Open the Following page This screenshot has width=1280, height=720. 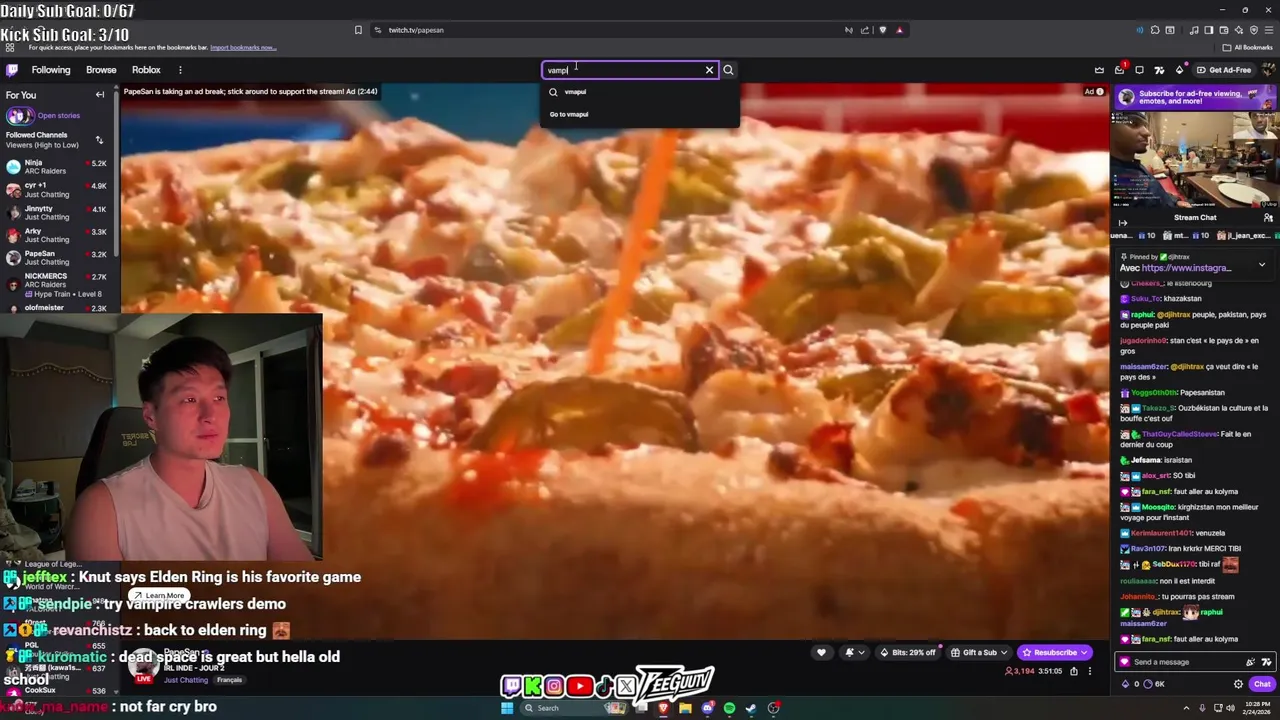(x=51, y=70)
